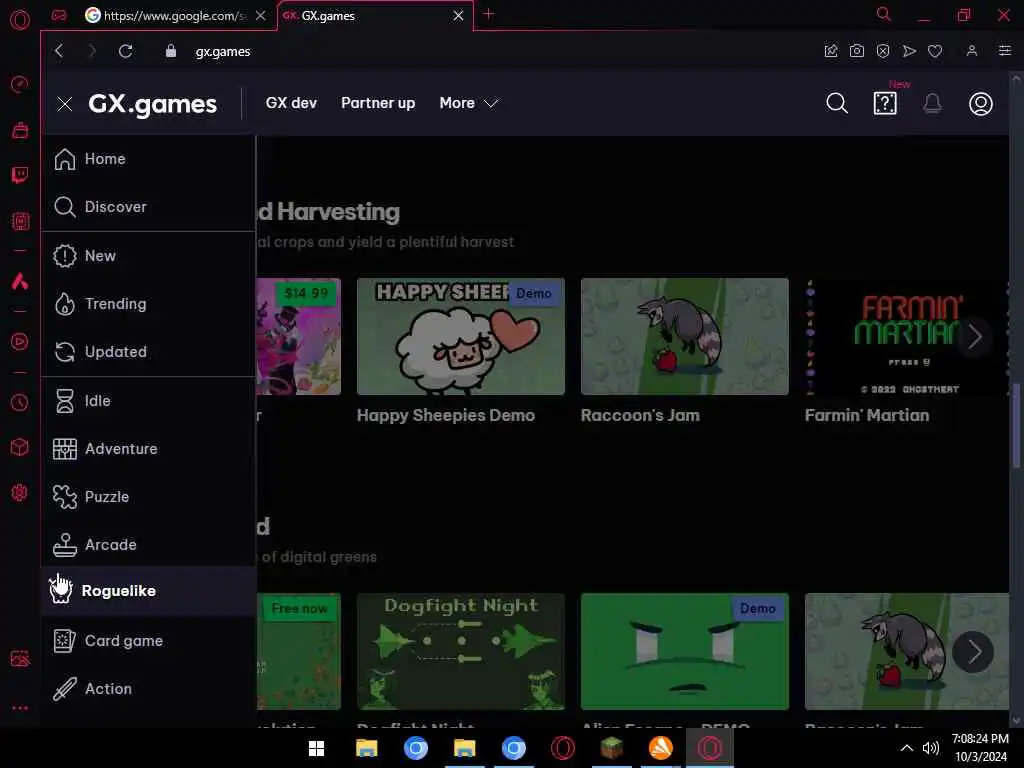Close the GX.games side menu X
Image resolution: width=1024 pixels, height=768 pixels.
tap(65, 104)
